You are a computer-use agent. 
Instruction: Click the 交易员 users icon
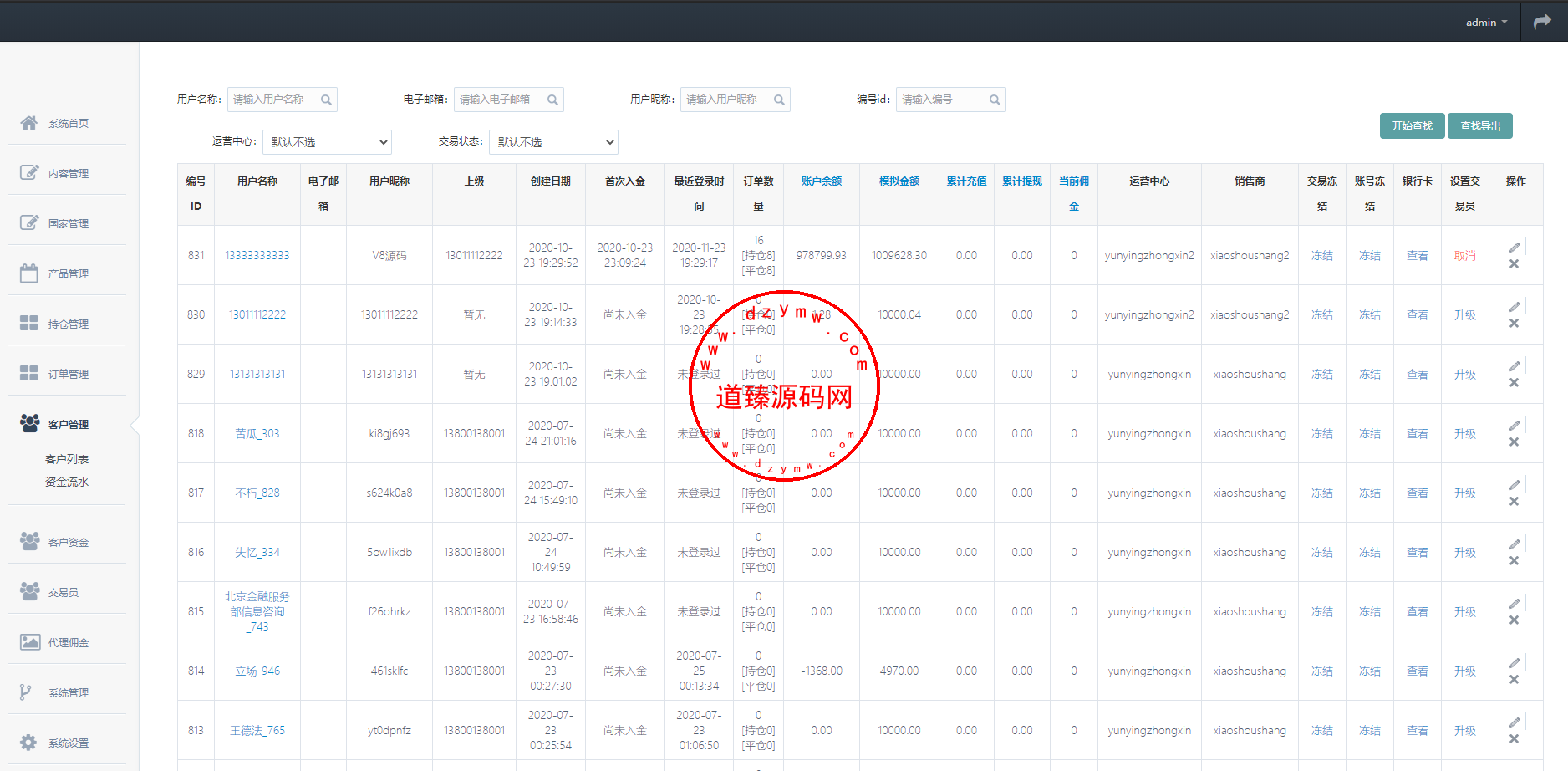point(29,592)
